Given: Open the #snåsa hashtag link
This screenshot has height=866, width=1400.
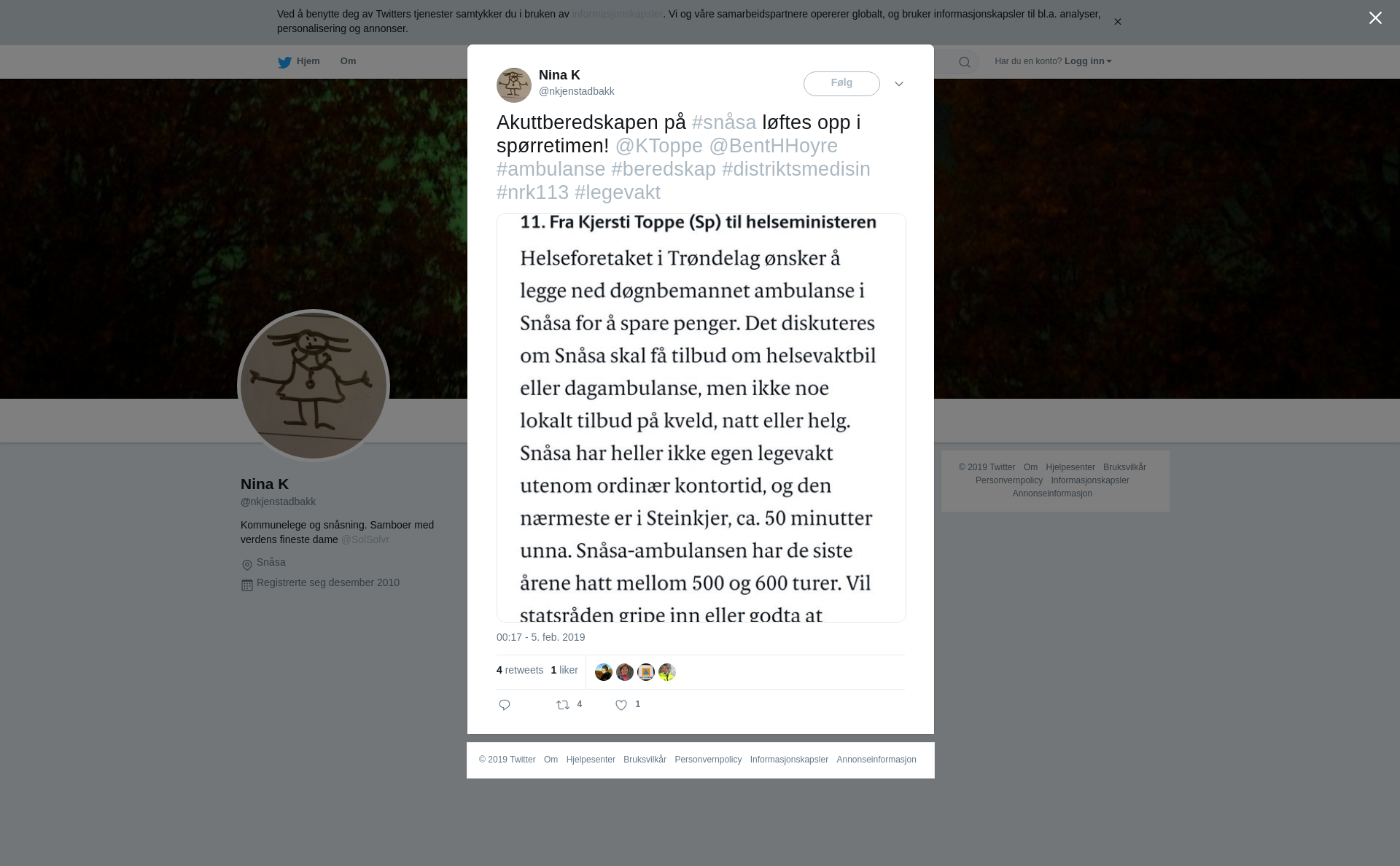Looking at the screenshot, I should 724,122.
